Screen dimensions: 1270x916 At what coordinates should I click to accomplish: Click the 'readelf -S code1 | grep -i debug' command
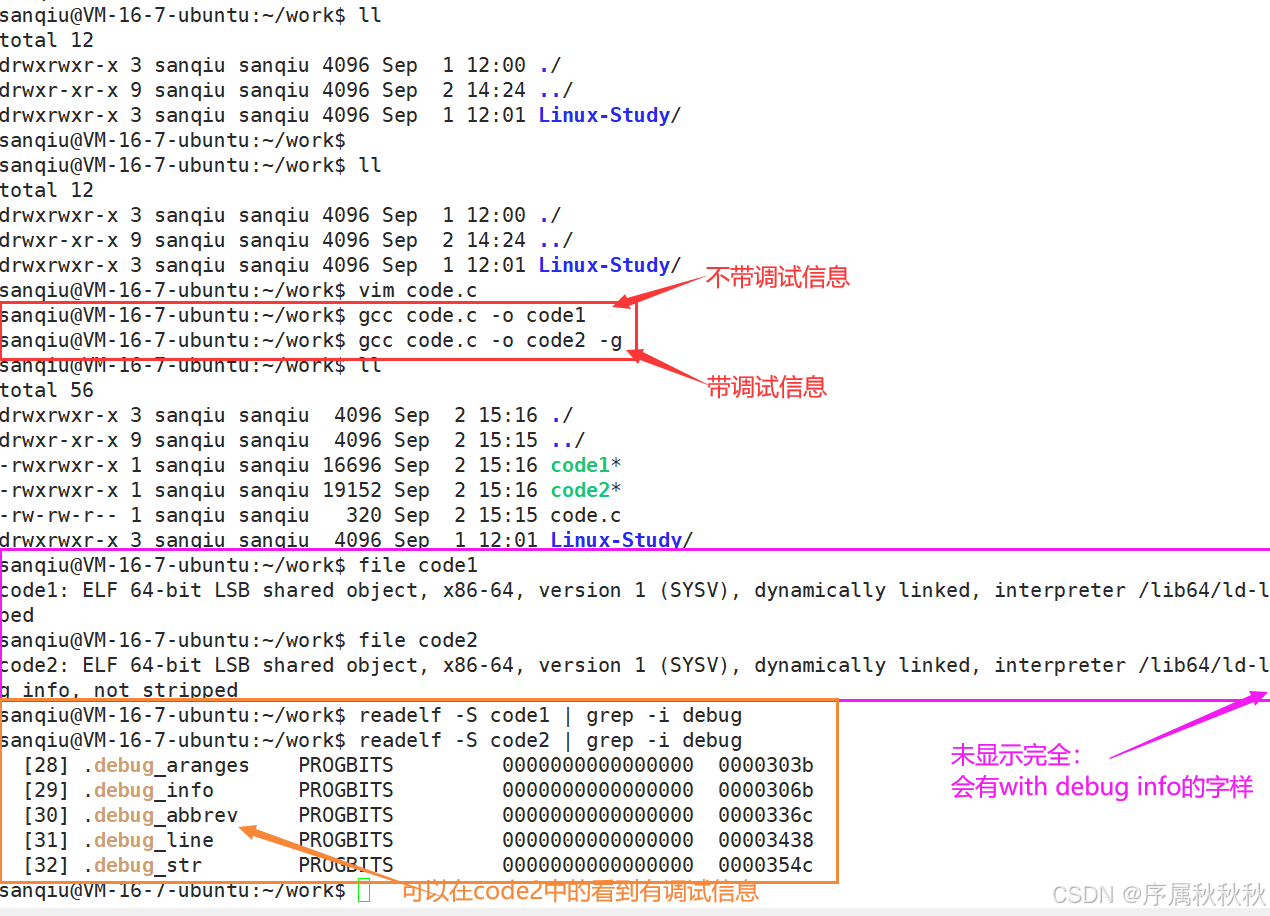[550, 715]
